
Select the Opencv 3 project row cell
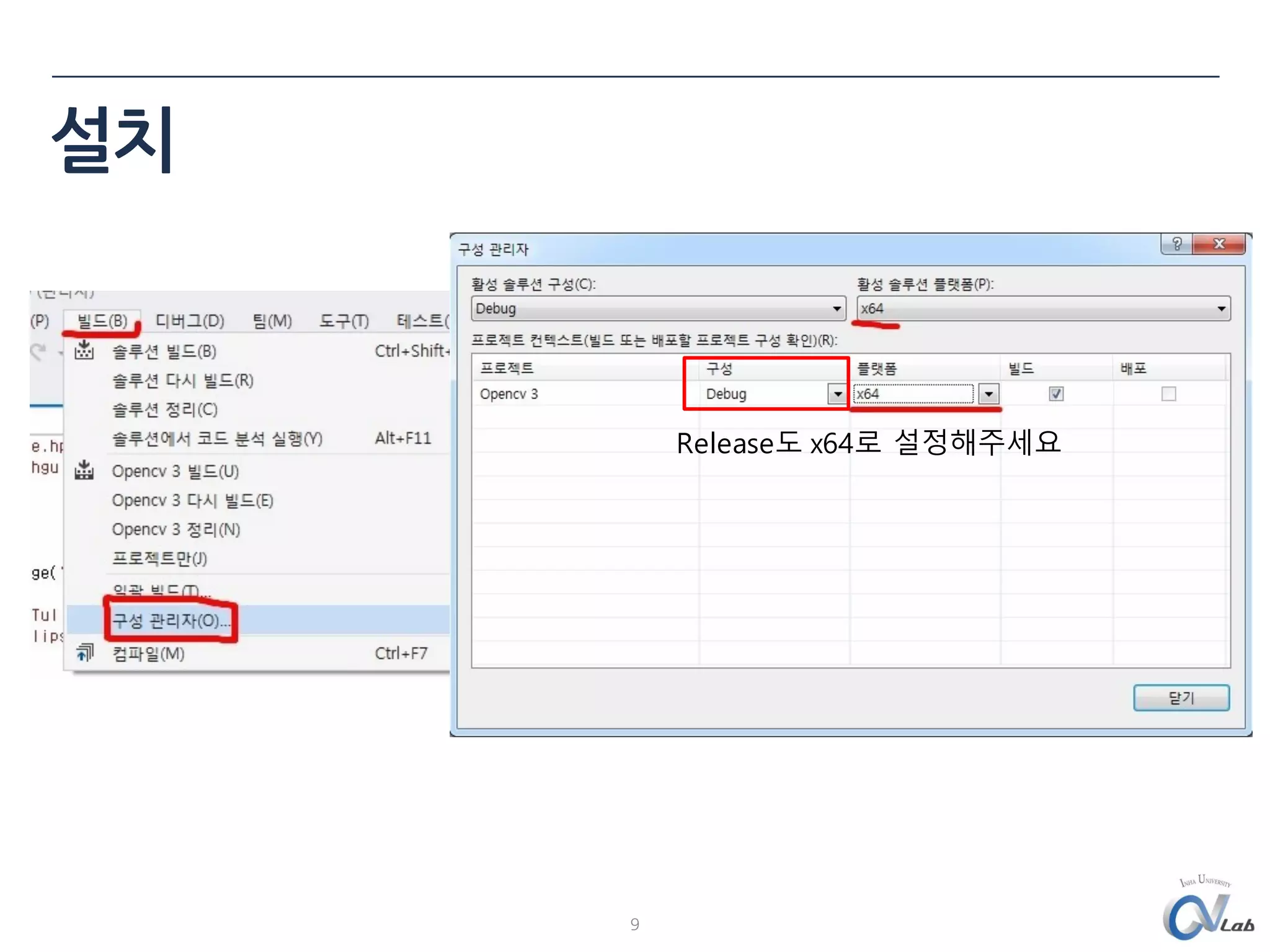509,394
